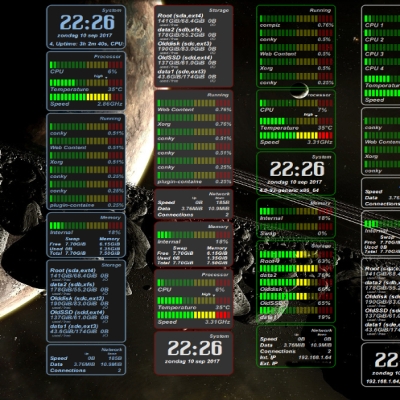Select plugin-containe row in blue Running panel
The image size is (400, 400).
[86, 202]
